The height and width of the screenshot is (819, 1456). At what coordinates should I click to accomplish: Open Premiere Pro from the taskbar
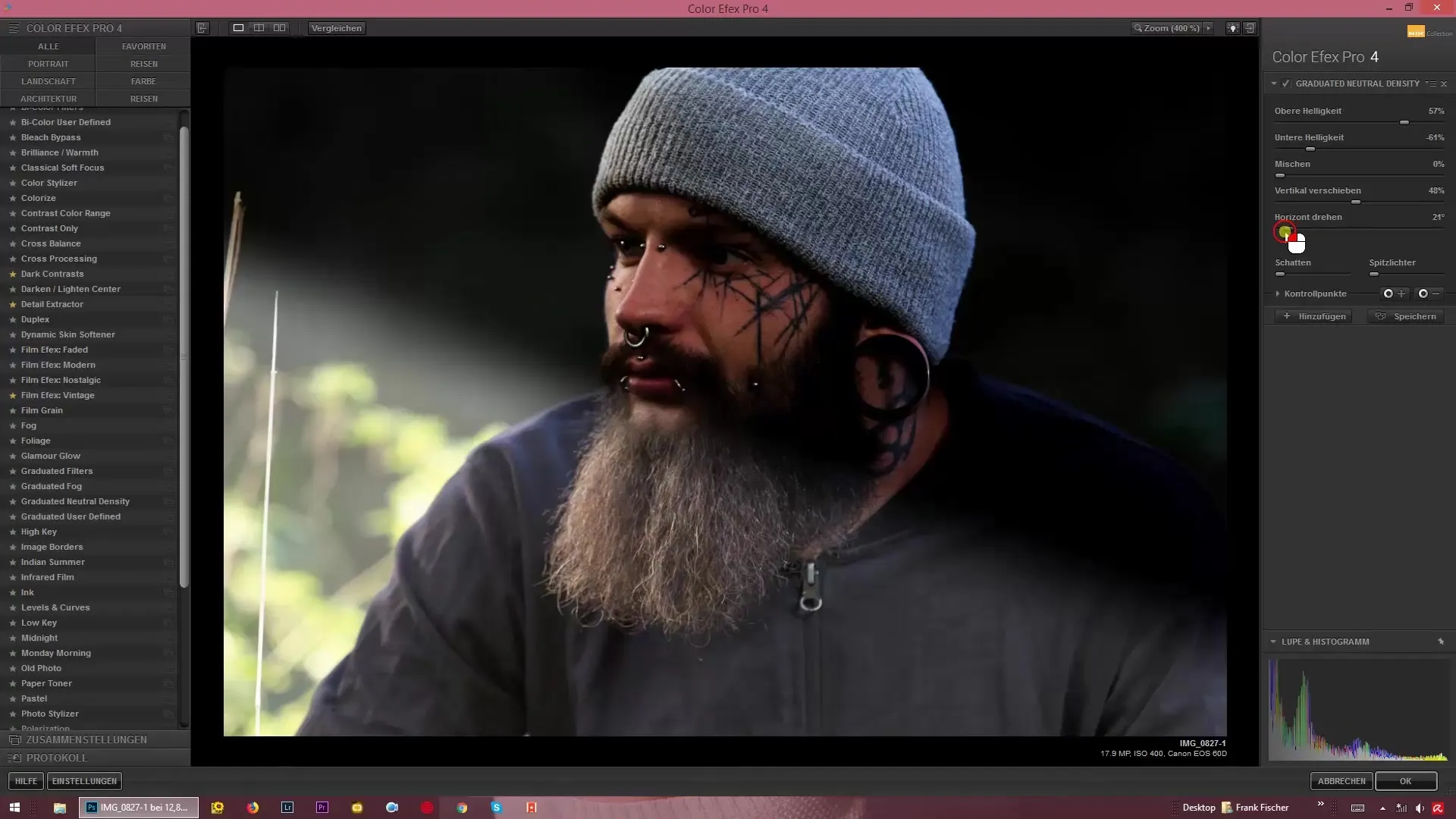(x=322, y=808)
